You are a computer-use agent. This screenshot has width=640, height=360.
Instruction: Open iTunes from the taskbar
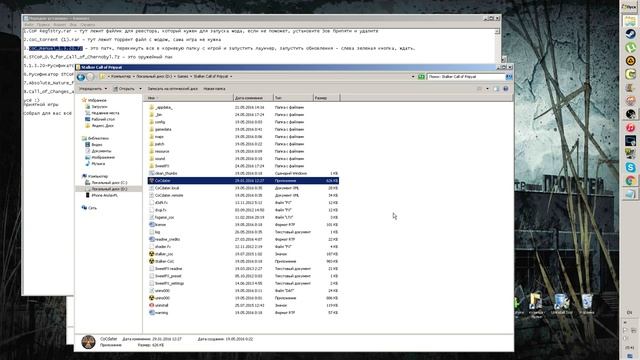click(630, 128)
